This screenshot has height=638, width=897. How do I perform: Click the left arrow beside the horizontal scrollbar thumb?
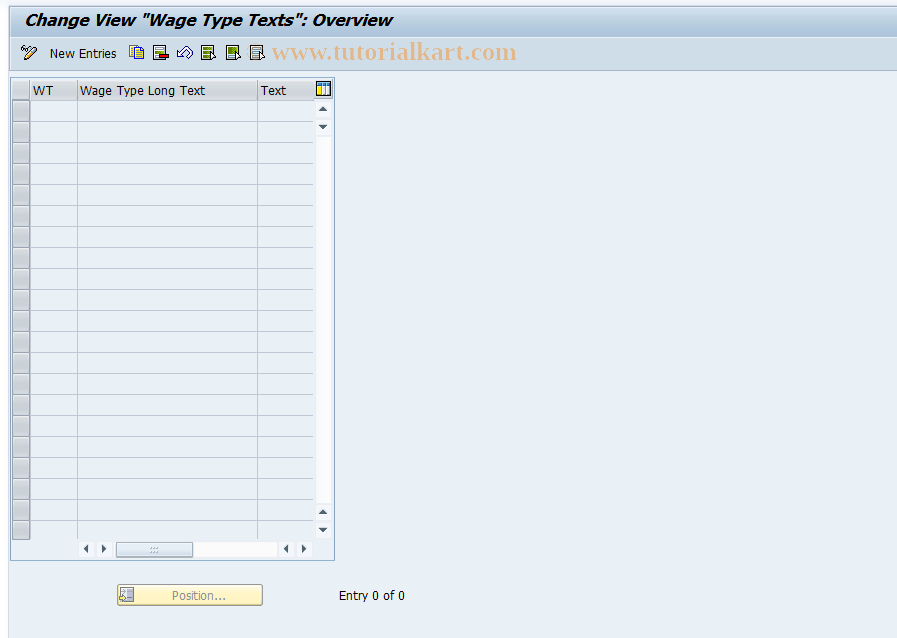coord(86,549)
